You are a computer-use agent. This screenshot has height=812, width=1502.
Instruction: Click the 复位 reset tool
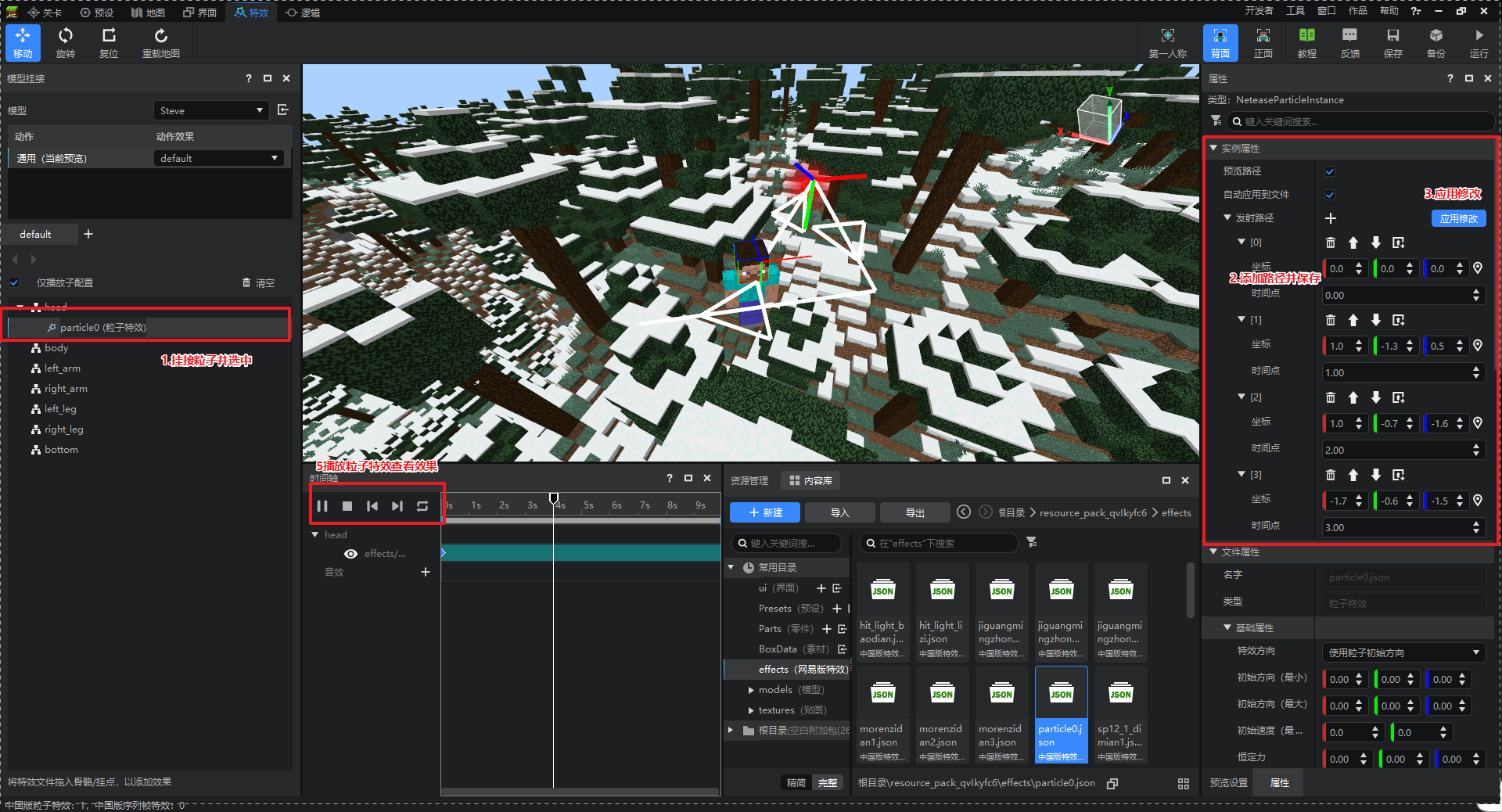pos(109,42)
